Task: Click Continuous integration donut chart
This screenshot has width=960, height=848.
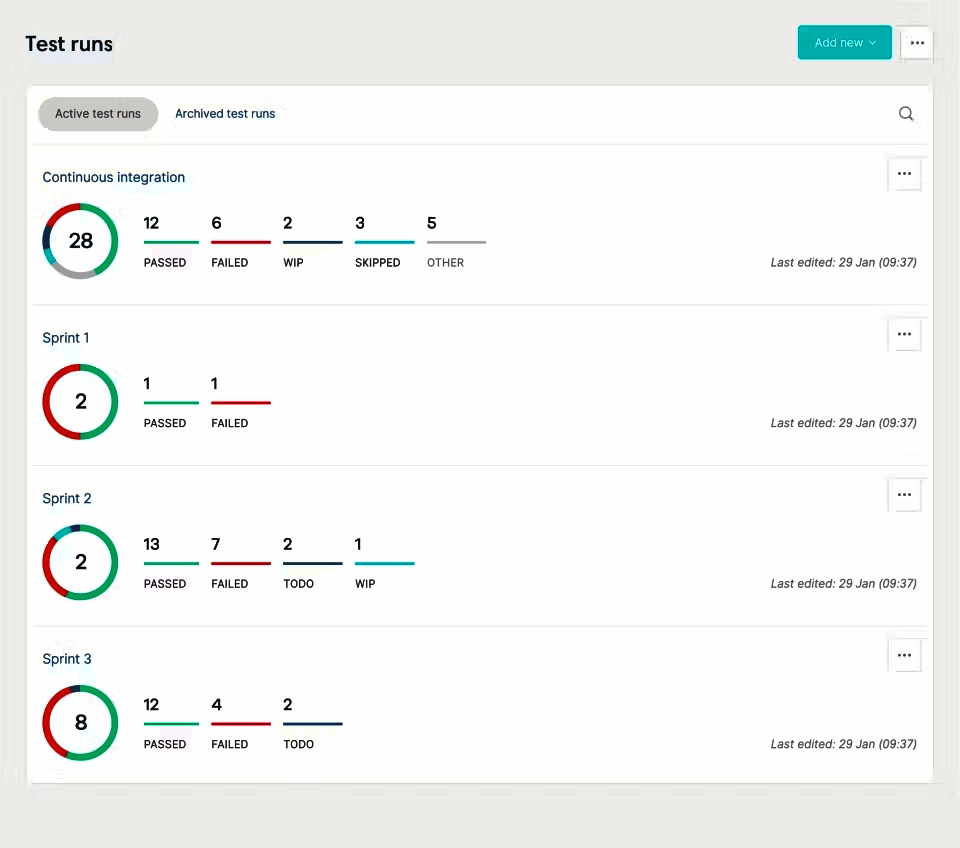Action: click(x=80, y=241)
